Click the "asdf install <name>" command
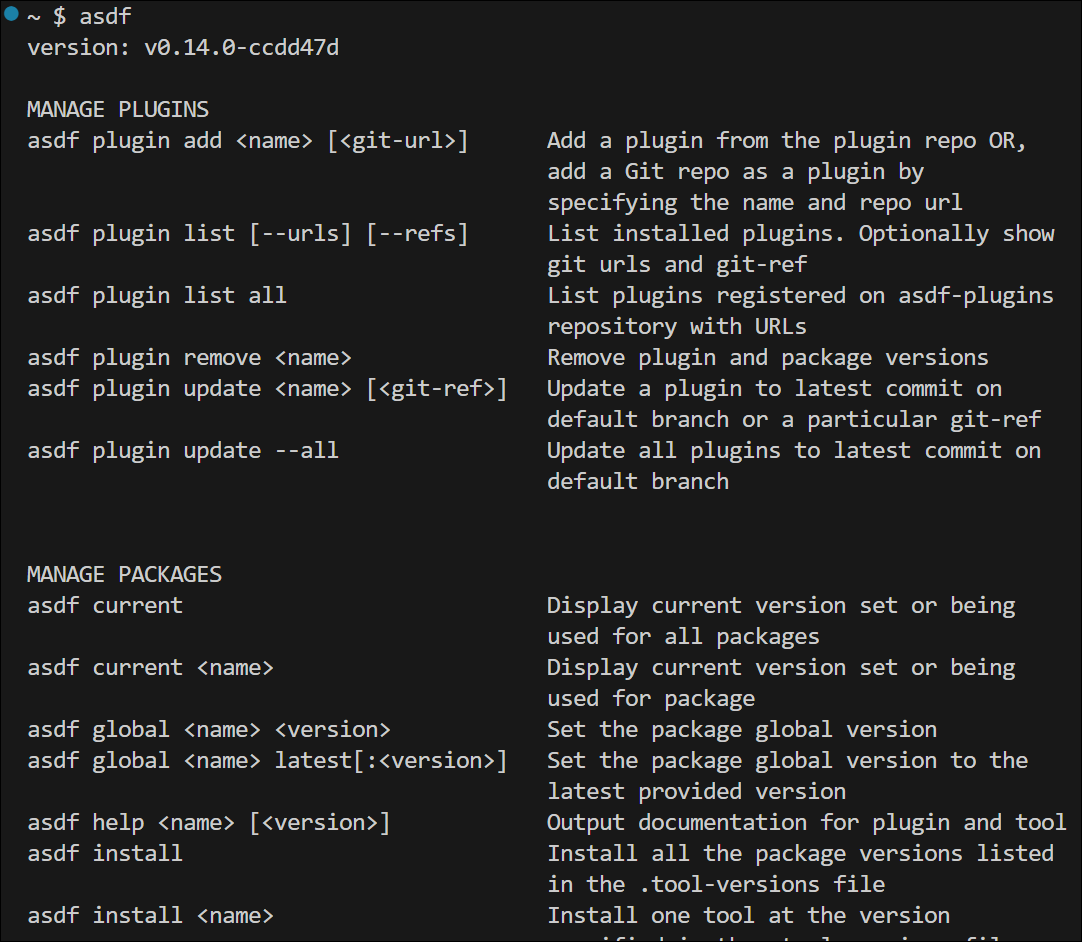Viewport: 1082px width, 942px height. point(150,915)
